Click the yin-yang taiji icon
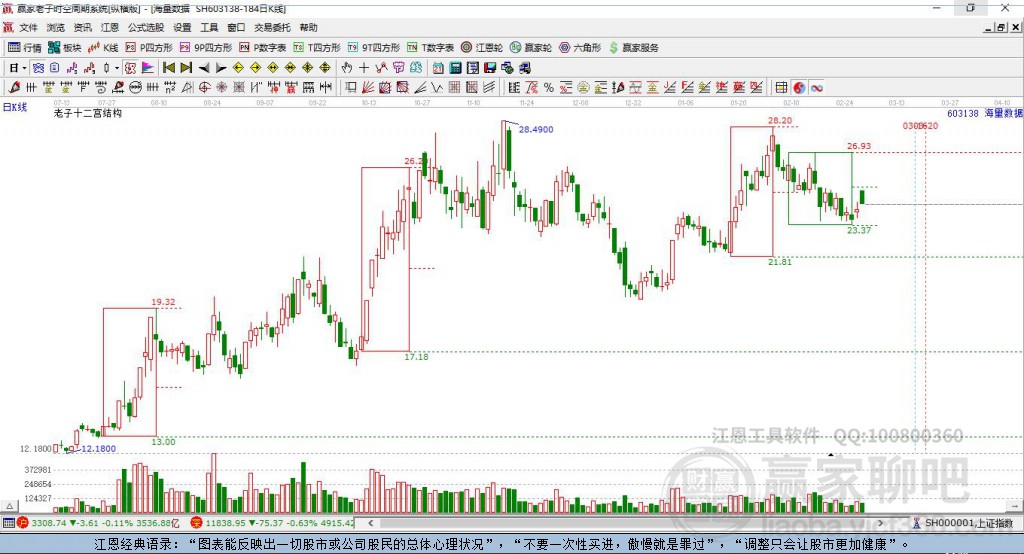This screenshot has width=1024, height=554. 799,88
